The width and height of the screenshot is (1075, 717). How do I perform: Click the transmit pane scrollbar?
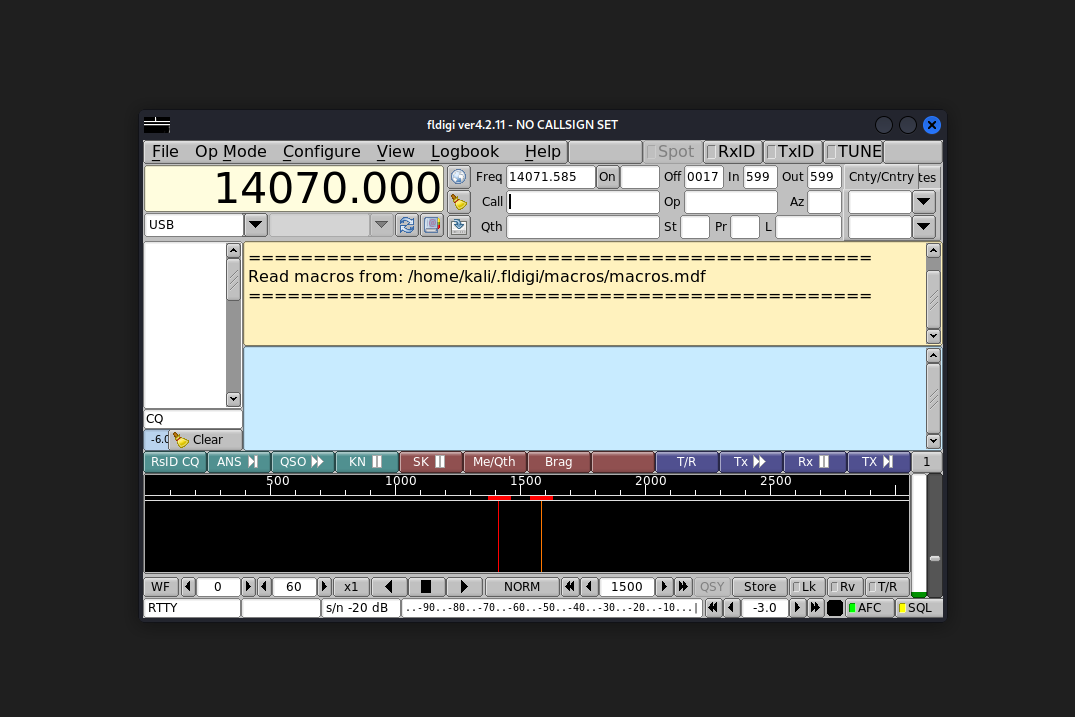pos(933,398)
